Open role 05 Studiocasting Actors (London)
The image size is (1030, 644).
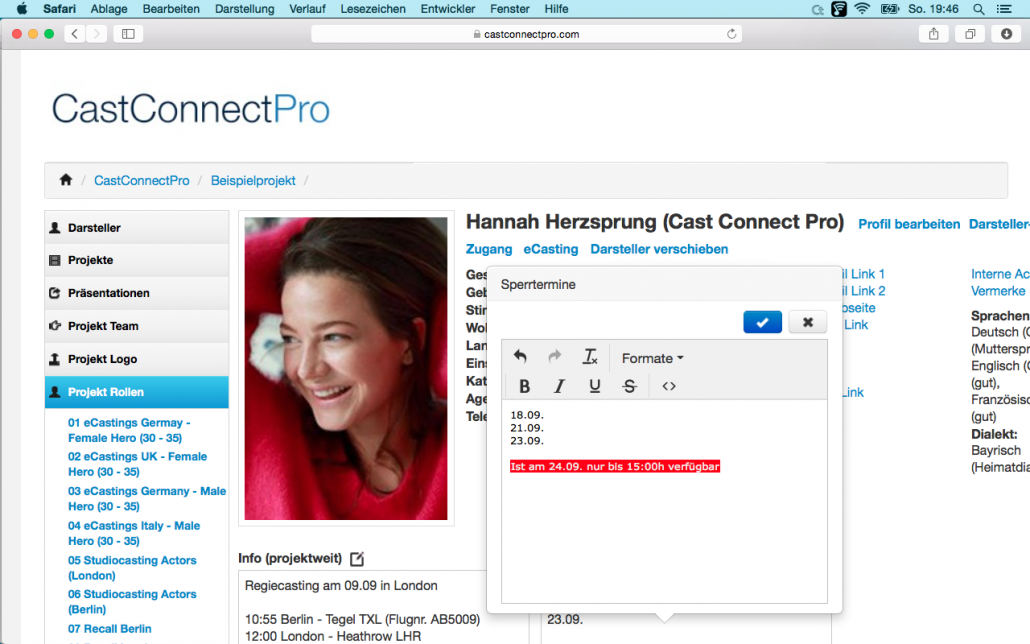pos(132,568)
